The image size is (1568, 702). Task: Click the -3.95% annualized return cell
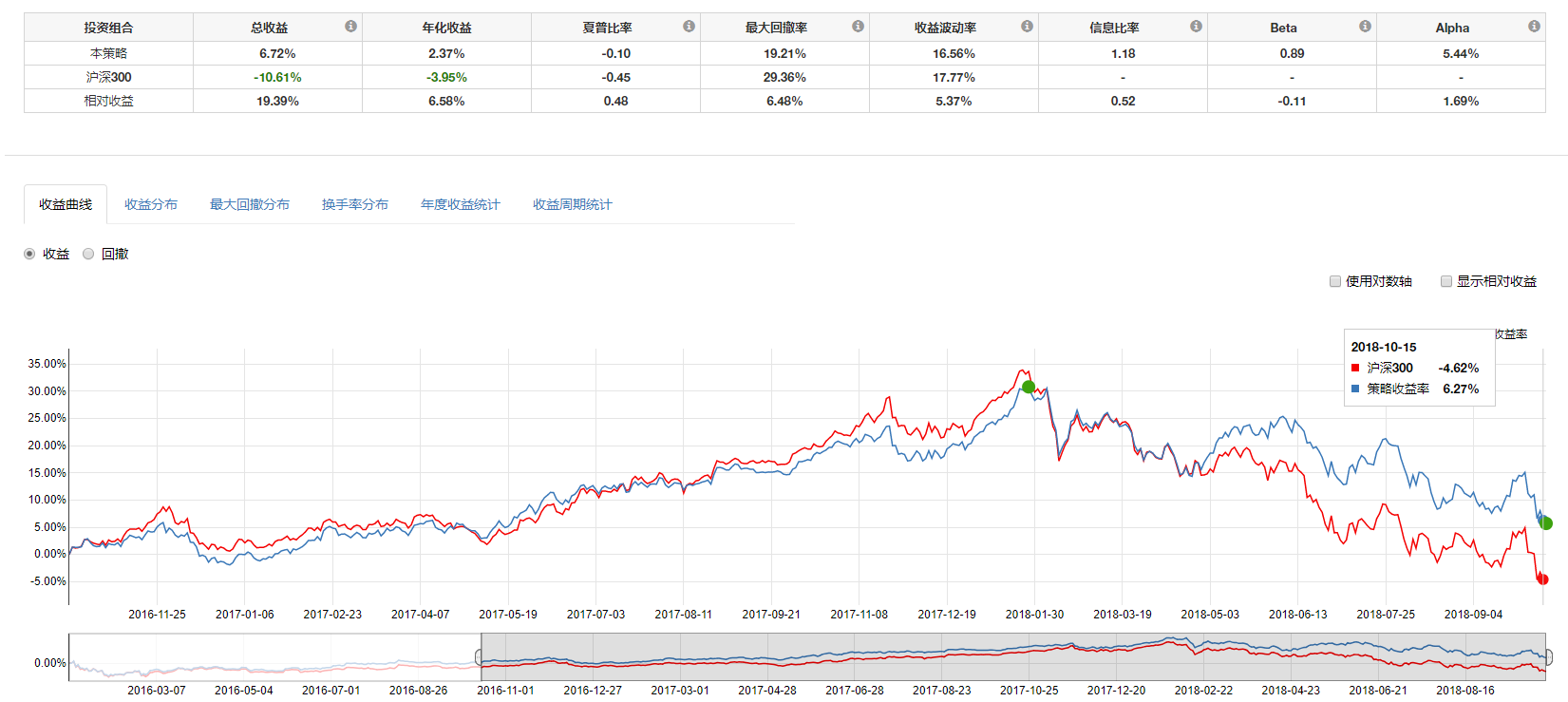(x=446, y=77)
